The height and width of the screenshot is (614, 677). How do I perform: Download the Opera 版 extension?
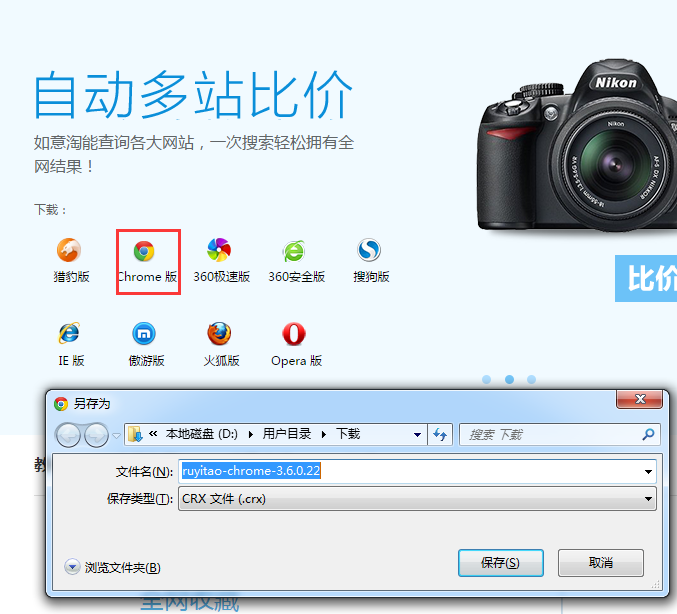coord(295,334)
